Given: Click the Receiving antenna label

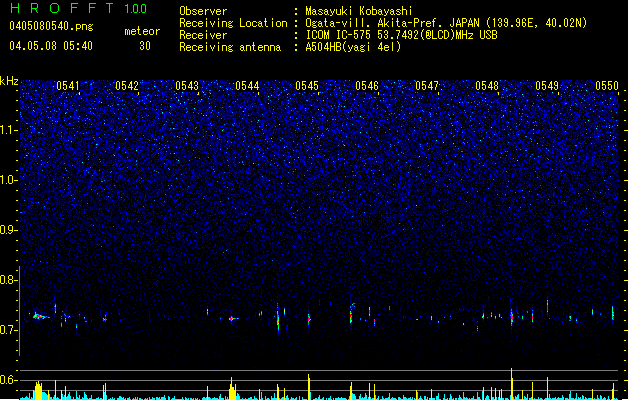Looking at the screenshot, I should tap(230, 47).
